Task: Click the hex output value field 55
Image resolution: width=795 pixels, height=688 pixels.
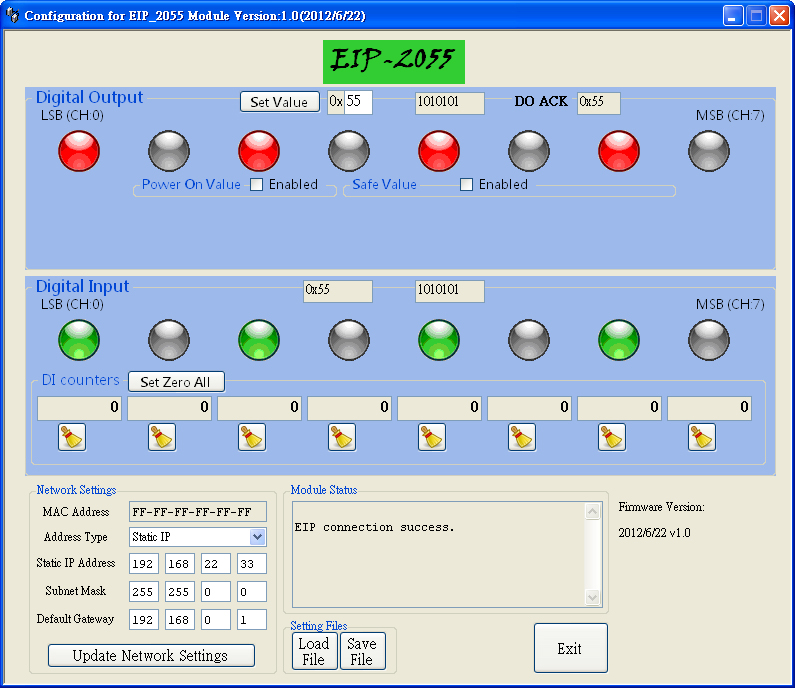Action: [358, 102]
